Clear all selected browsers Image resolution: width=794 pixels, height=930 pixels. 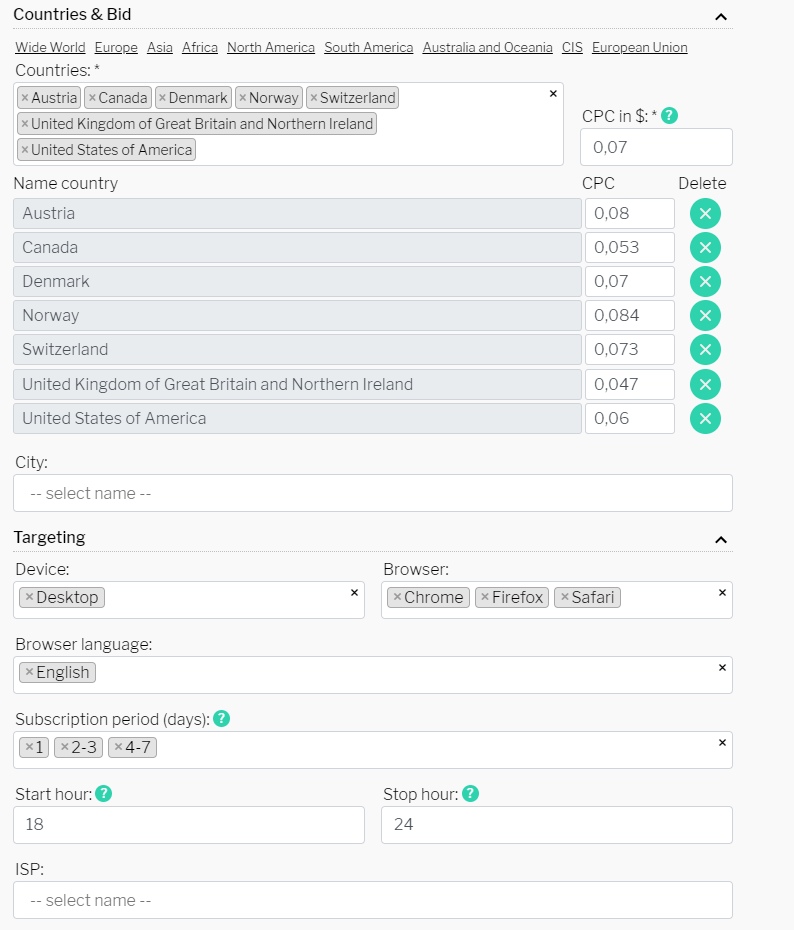coord(722,593)
